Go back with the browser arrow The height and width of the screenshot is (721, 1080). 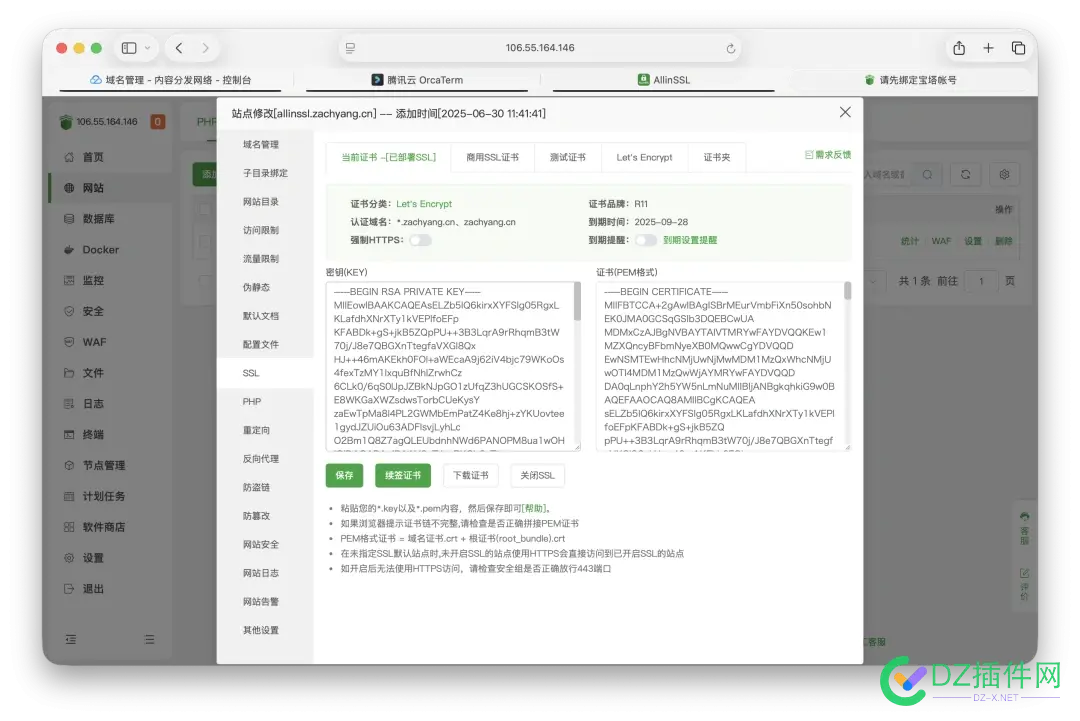[179, 48]
